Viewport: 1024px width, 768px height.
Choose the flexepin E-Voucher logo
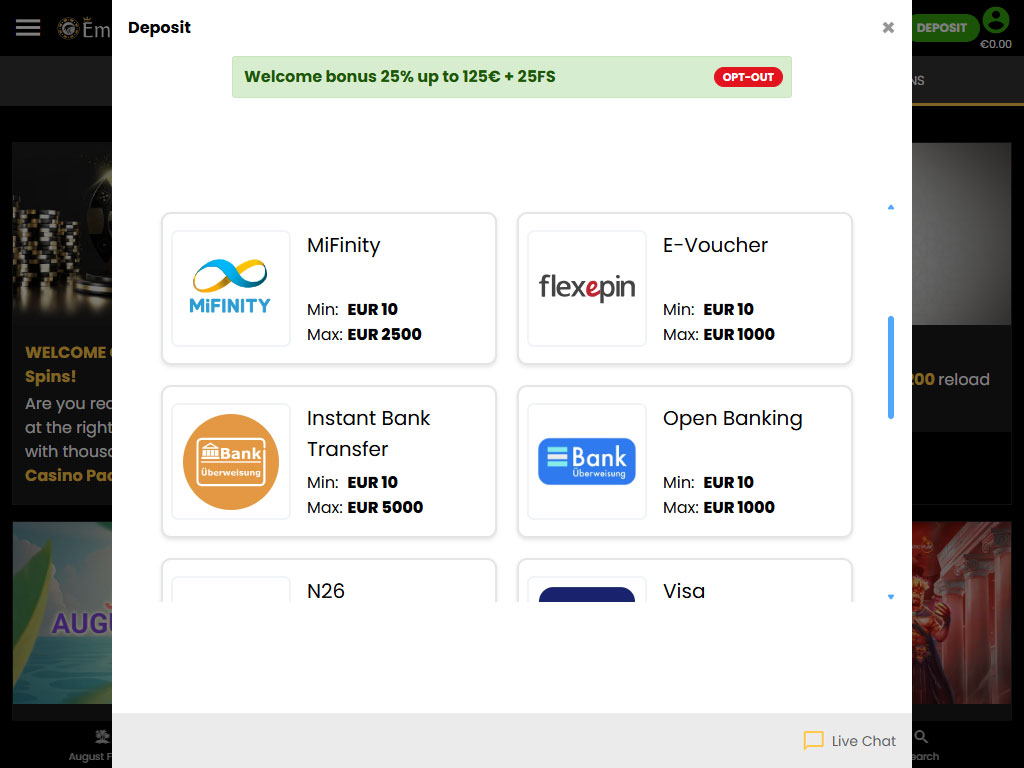[x=586, y=288]
